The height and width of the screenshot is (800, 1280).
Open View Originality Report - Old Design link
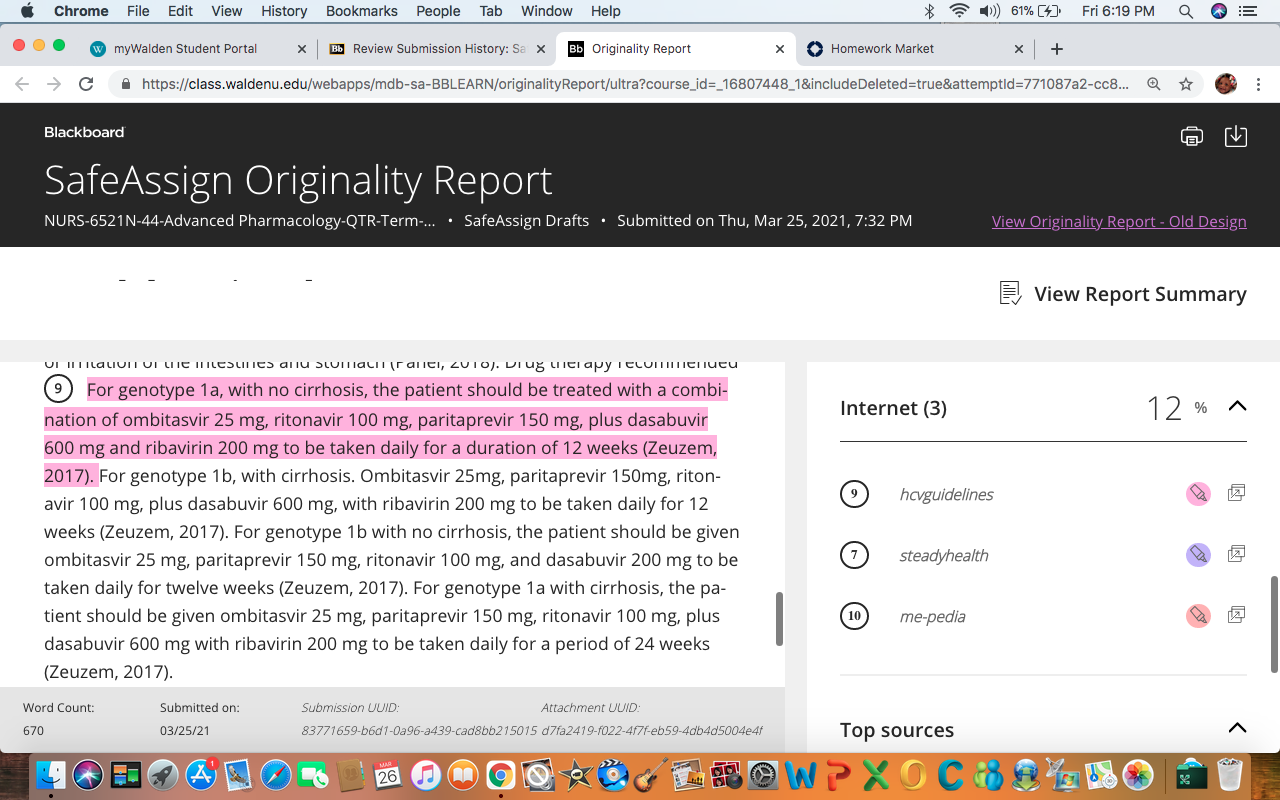coord(1119,221)
